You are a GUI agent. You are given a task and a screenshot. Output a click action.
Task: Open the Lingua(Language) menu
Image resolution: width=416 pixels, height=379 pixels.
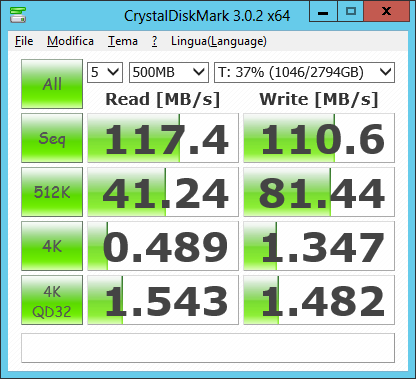(x=219, y=41)
